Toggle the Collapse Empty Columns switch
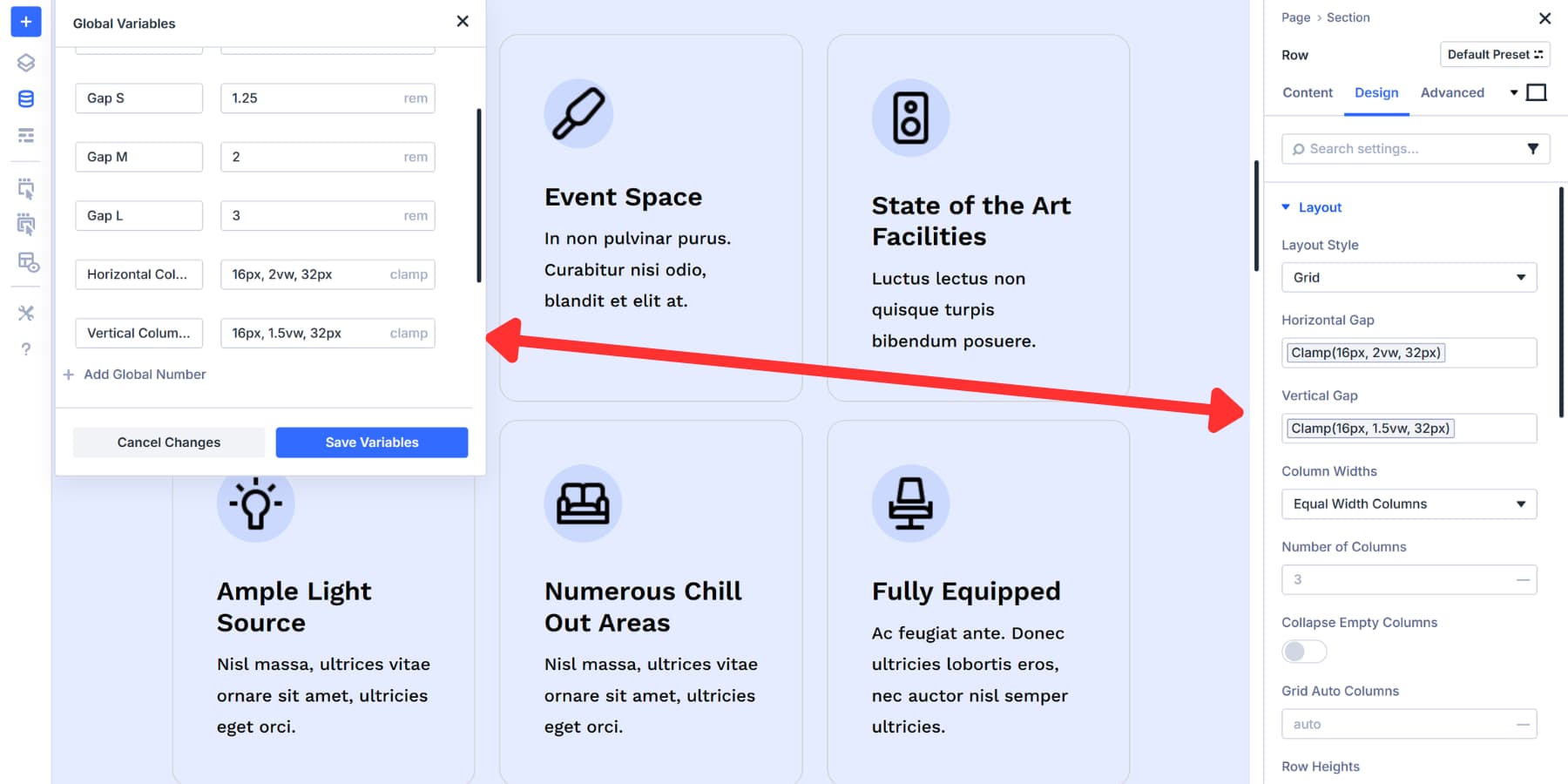Screen dimensions: 1568x784 click(x=1303, y=651)
